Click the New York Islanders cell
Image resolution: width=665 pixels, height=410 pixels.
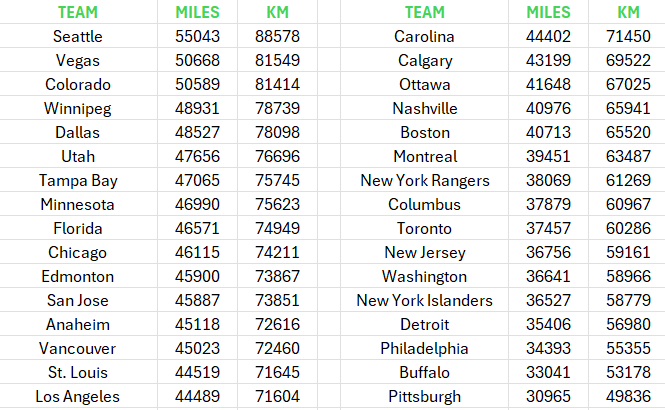tap(425, 300)
